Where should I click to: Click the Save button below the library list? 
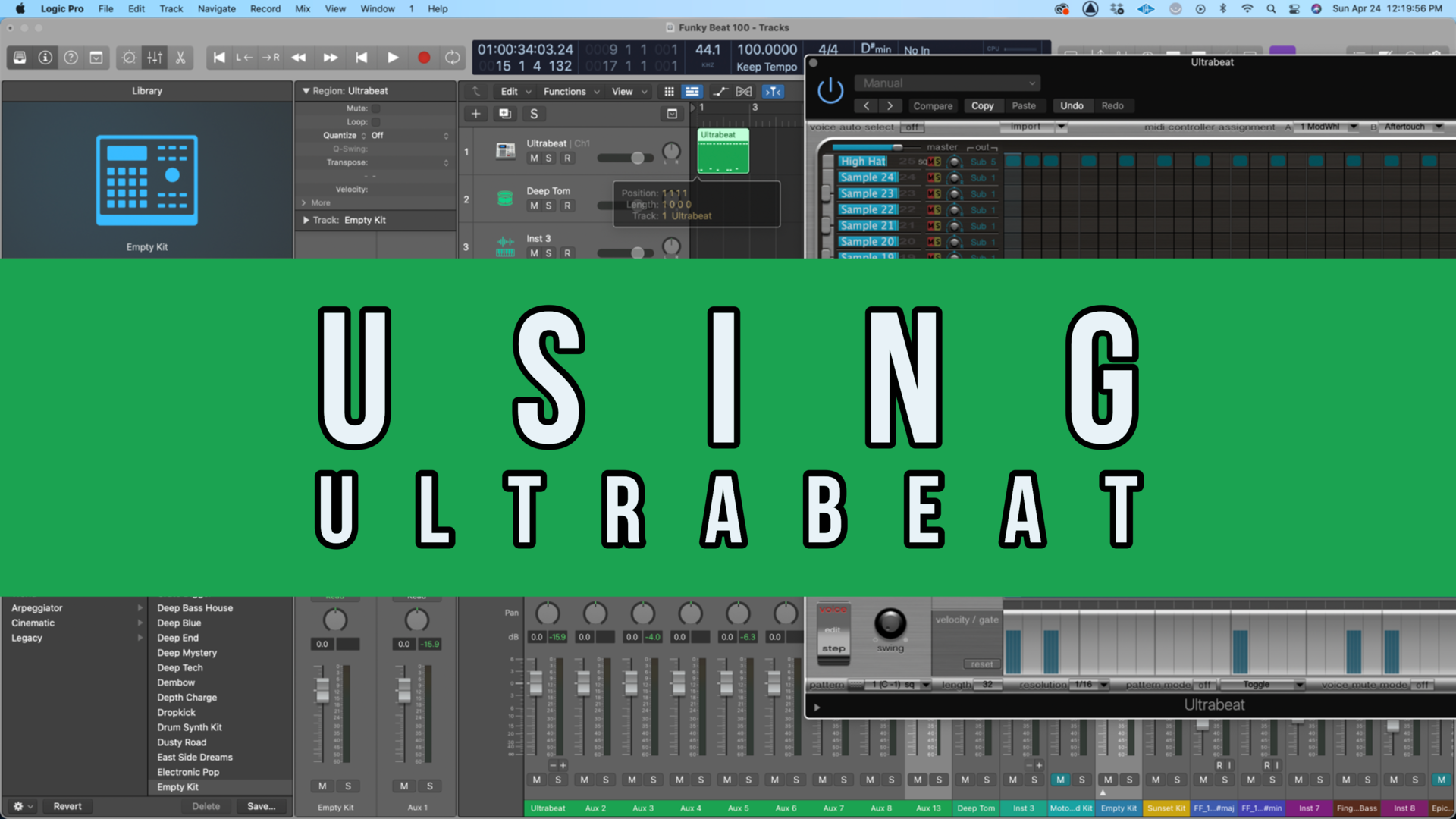261,806
